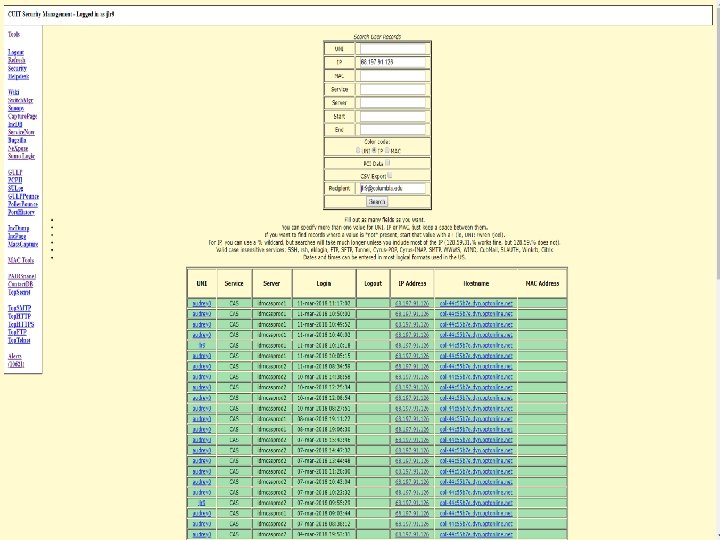This screenshot has height=540, width=720.
Task: Click the UNI column header
Action: pos(202,283)
